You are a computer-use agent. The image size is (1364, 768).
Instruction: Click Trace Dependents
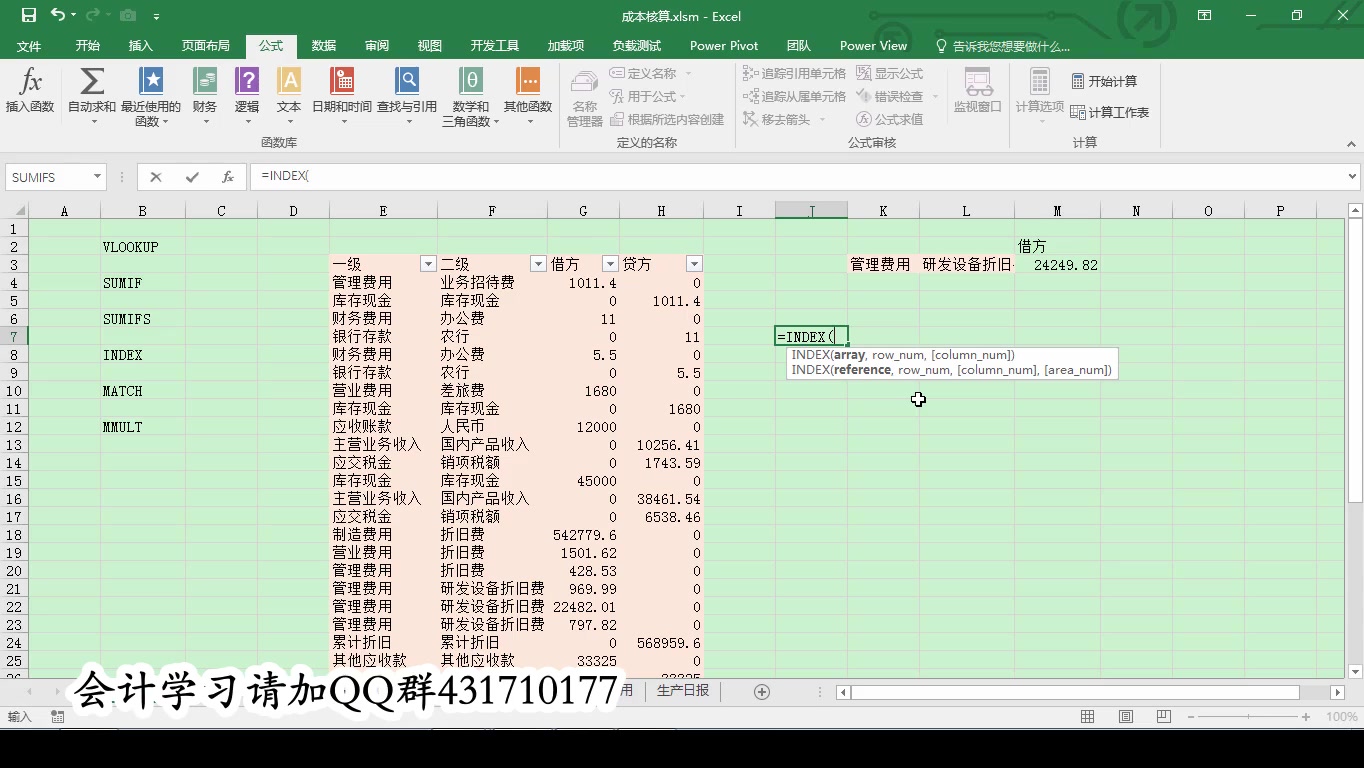coord(795,96)
